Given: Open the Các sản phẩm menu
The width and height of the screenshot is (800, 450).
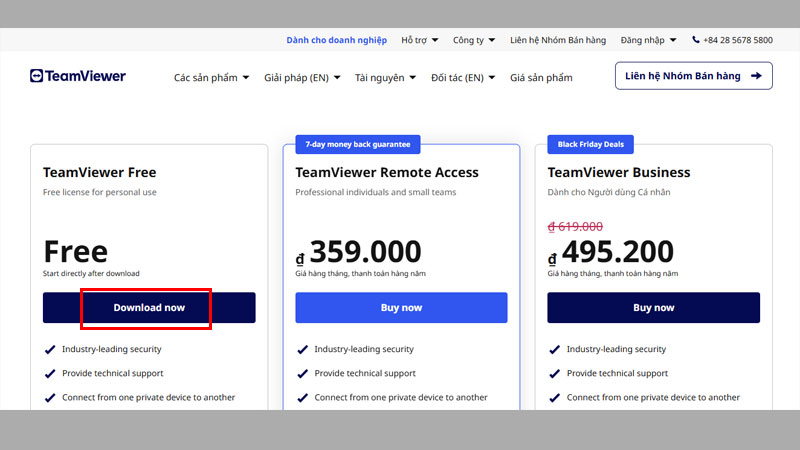Looking at the screenshot, I should tap(211, 77).
